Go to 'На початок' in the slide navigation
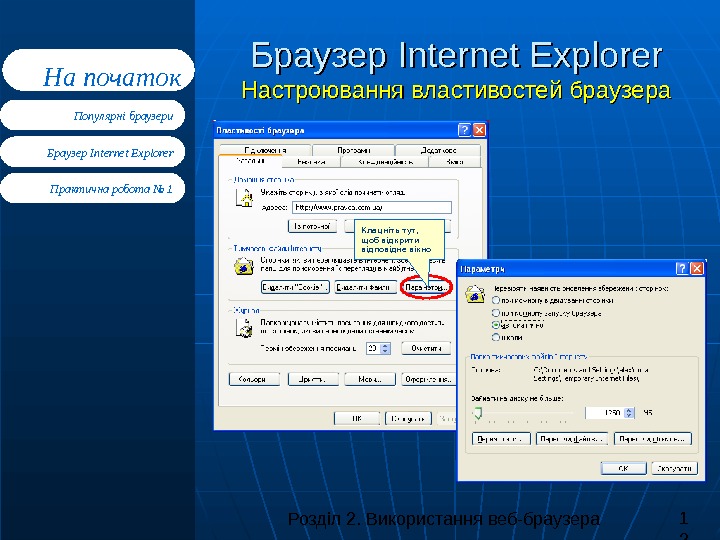The height and width of the screenshot is (540, 720). (98, 70)
